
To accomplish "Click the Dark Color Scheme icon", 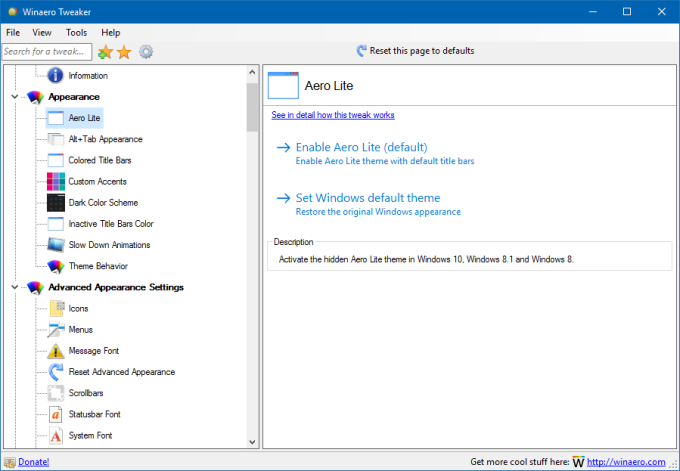I will 56,202.
